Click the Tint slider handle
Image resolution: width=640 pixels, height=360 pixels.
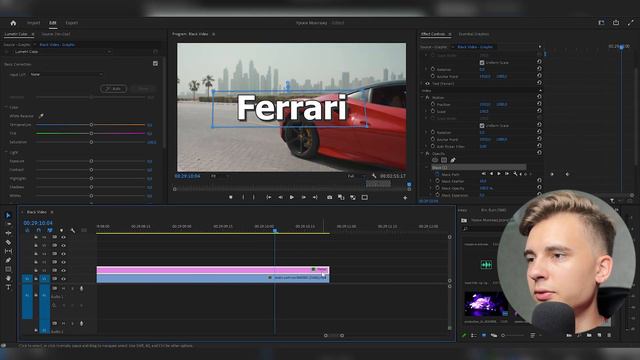point(91,133)
